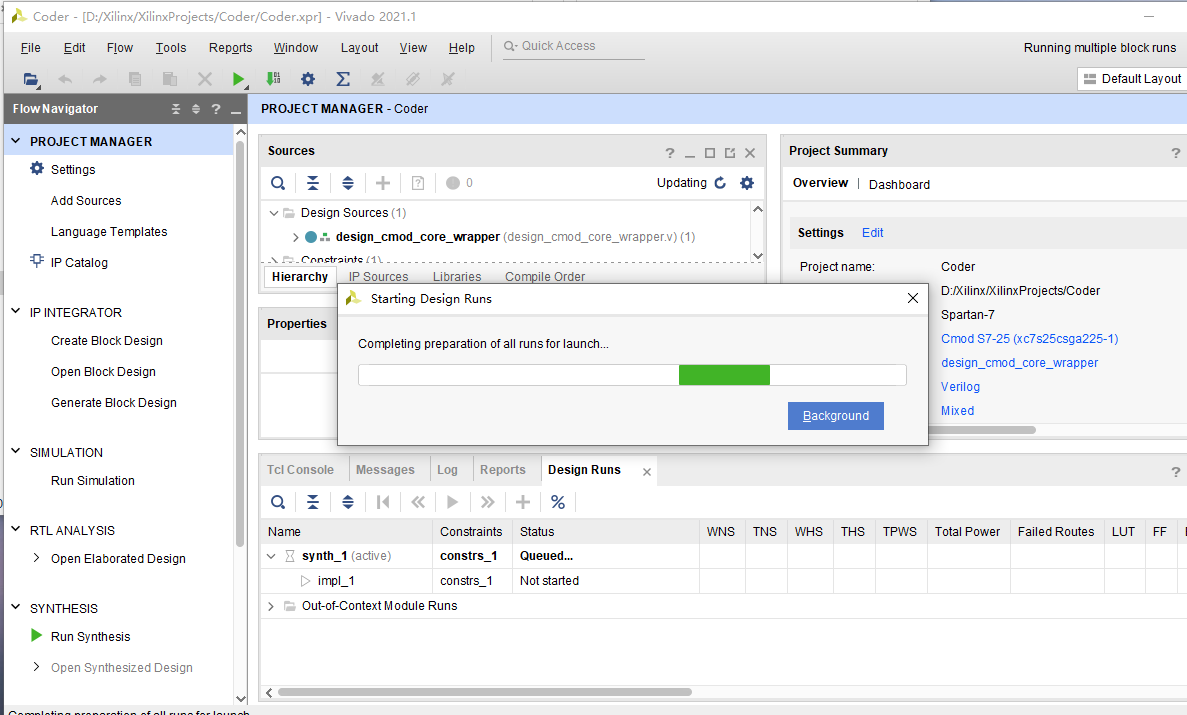Viewport: 1187px width, 715px height.
Task: Click the Verilog target language link
Action: click(x=961, y=386)
